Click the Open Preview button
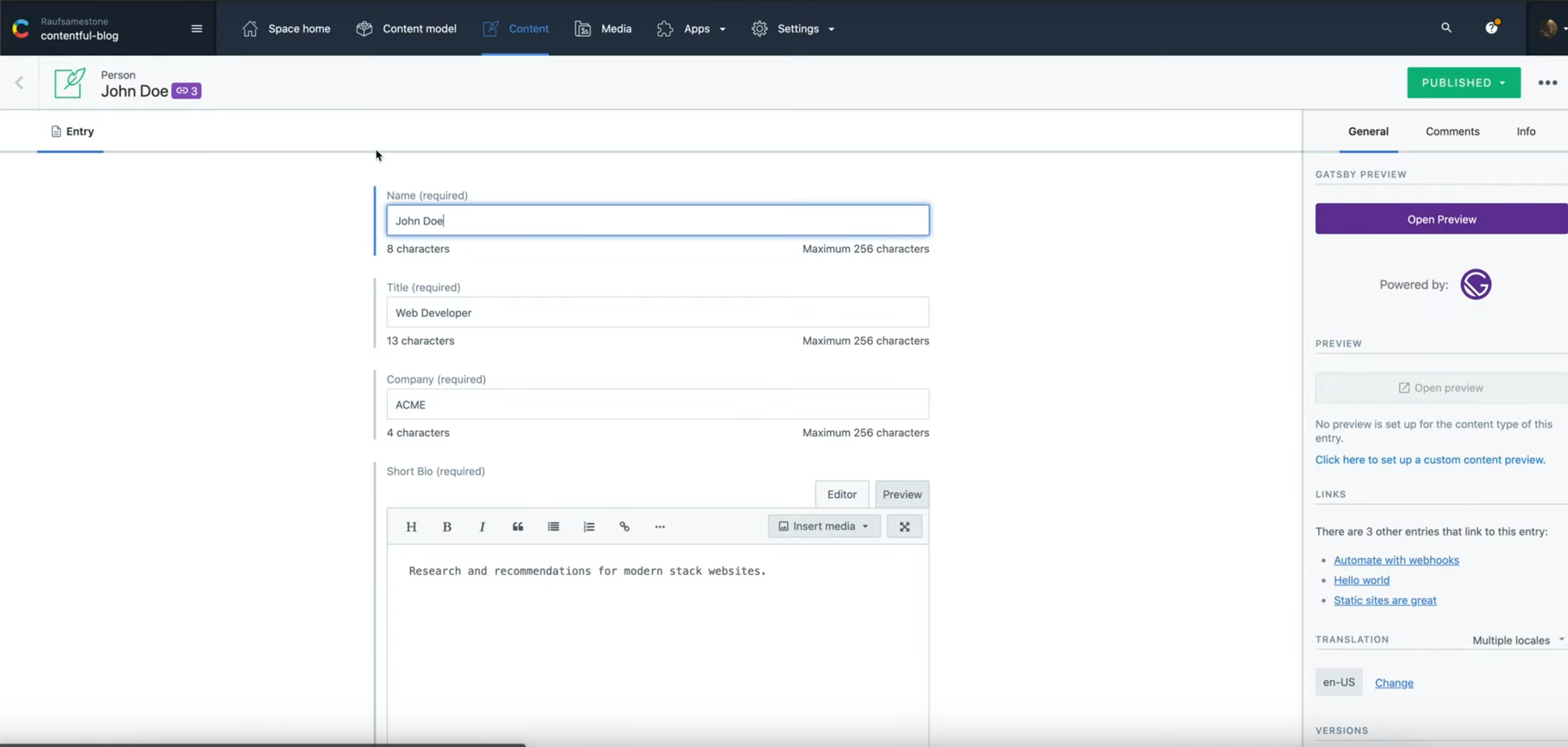This screenshot has height=747, width=1568. (x=1441, y=219)
